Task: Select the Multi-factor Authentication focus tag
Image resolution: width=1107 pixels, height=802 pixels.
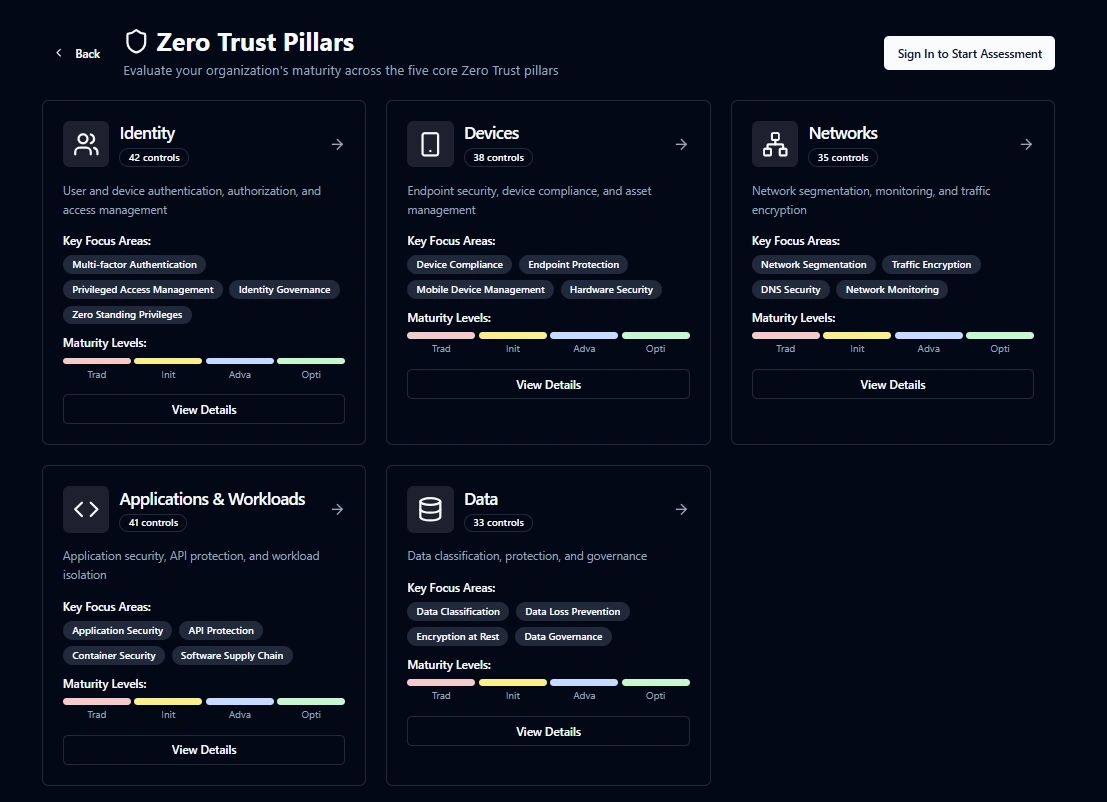Action: (134, 265)
